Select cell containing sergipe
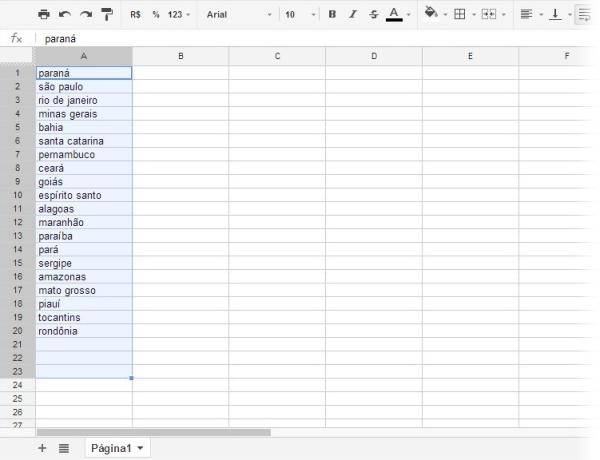Viewport: 600px width, 460px height. coord(84,263)
